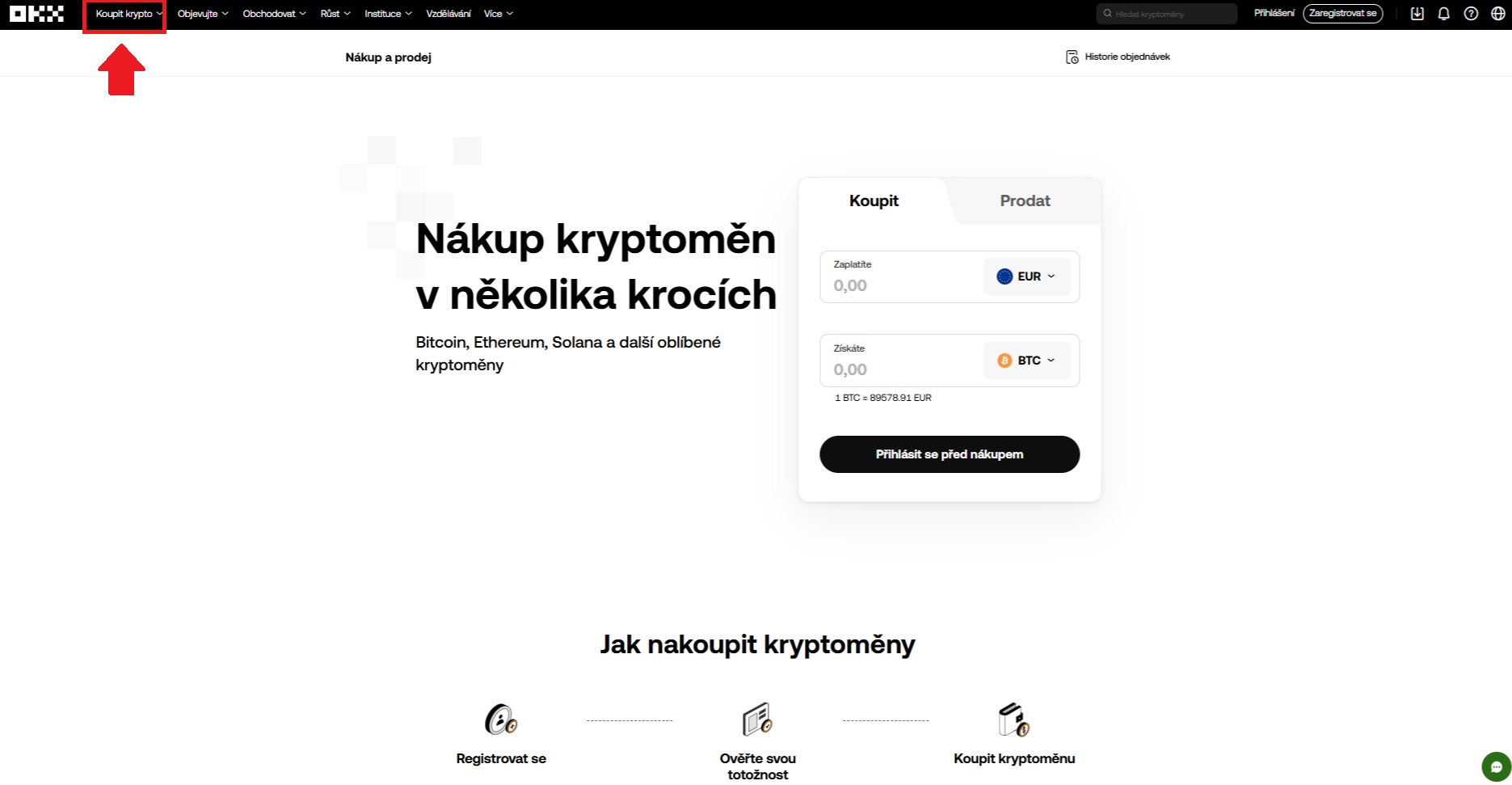
Task: Click the Historie objednávek link
Action: 1118,57
